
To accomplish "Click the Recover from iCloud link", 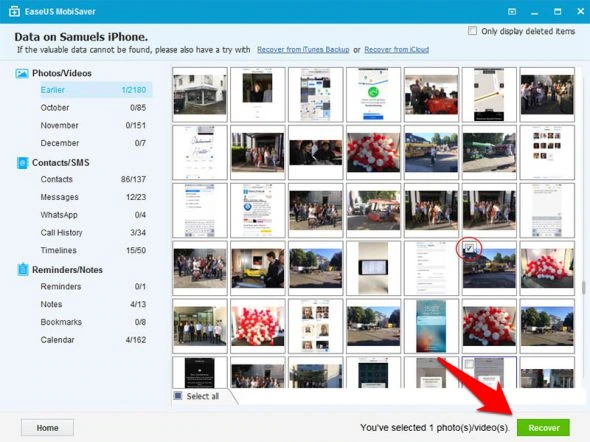I will click(397, 50).
